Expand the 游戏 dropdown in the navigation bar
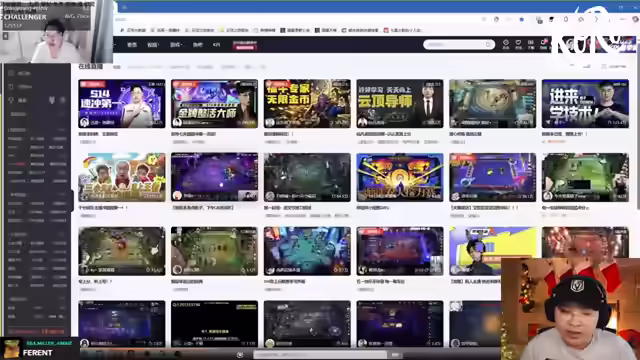Image resolution: width=640 pixels, height=360 pixels. 176,44
